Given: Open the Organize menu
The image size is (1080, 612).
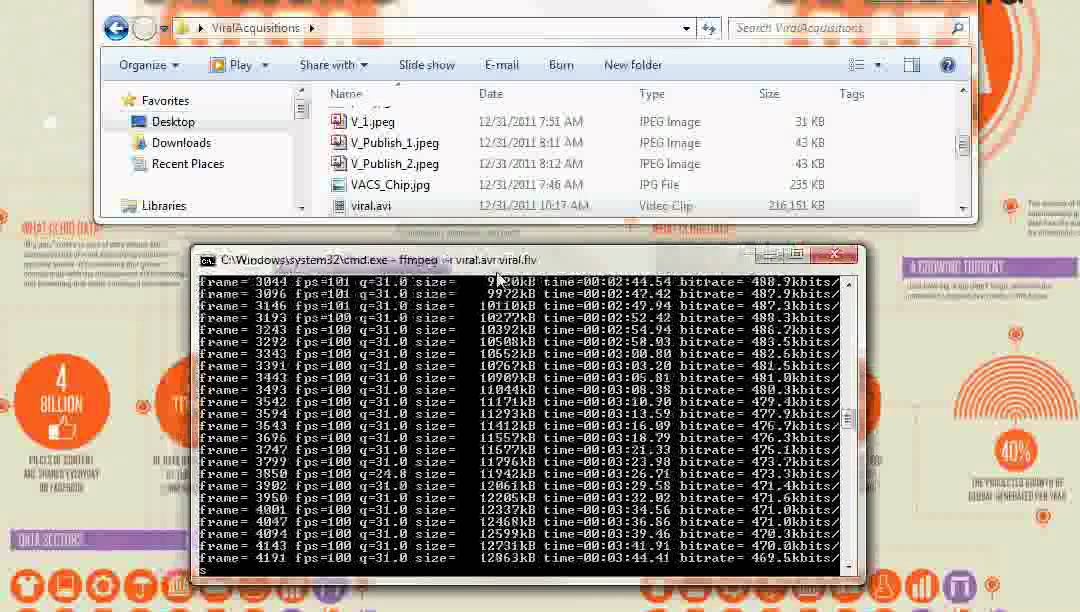Looking at the screenshot, I should click(x=149, y=65).
